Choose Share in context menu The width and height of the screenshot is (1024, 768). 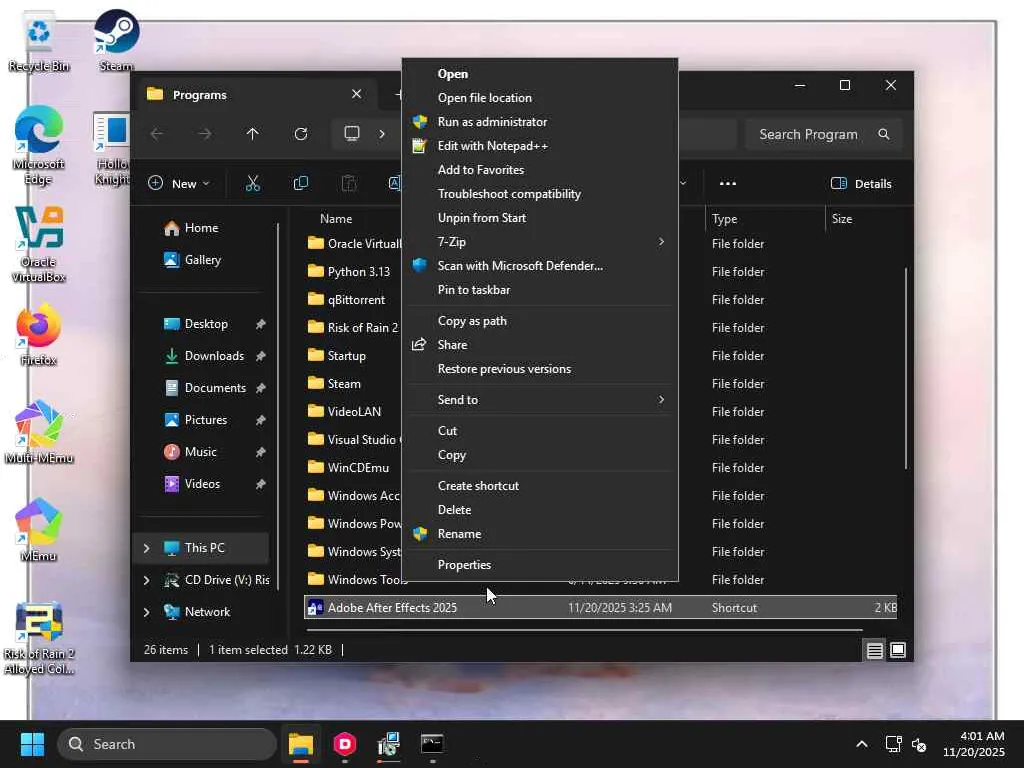coord(541,345)
